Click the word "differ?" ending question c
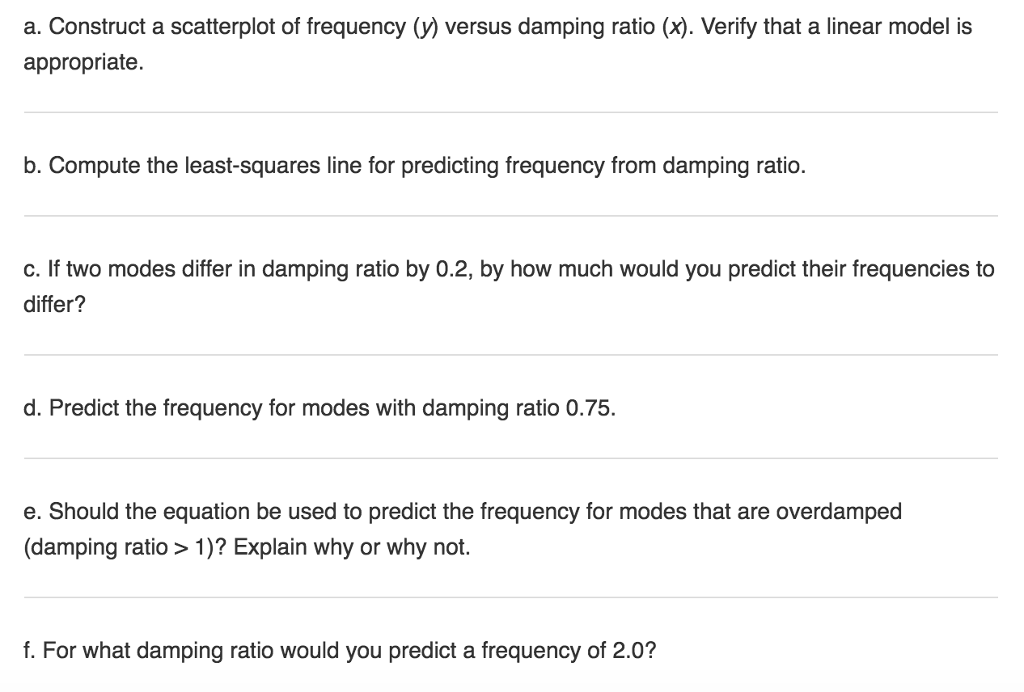Screen dimensions: 1024x692 55,304
